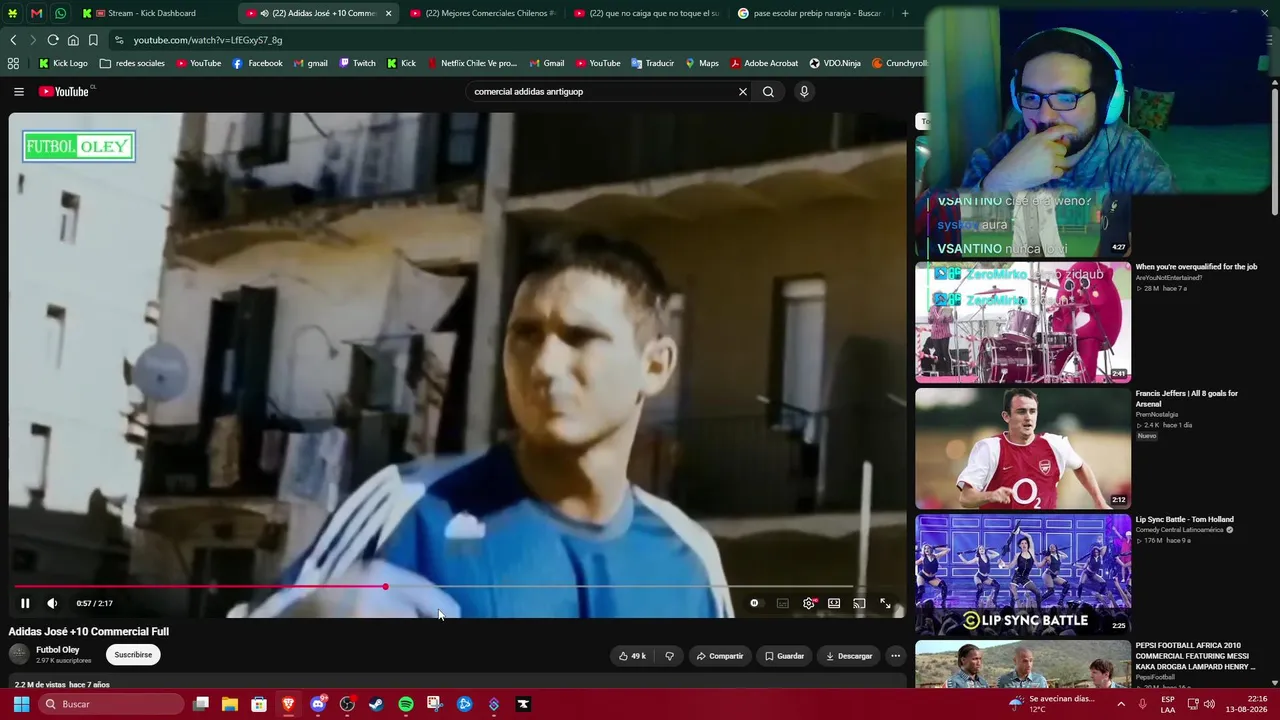Open Spotify from the taskbar
The image size is (1280, 720).
[x=406, y=704]
